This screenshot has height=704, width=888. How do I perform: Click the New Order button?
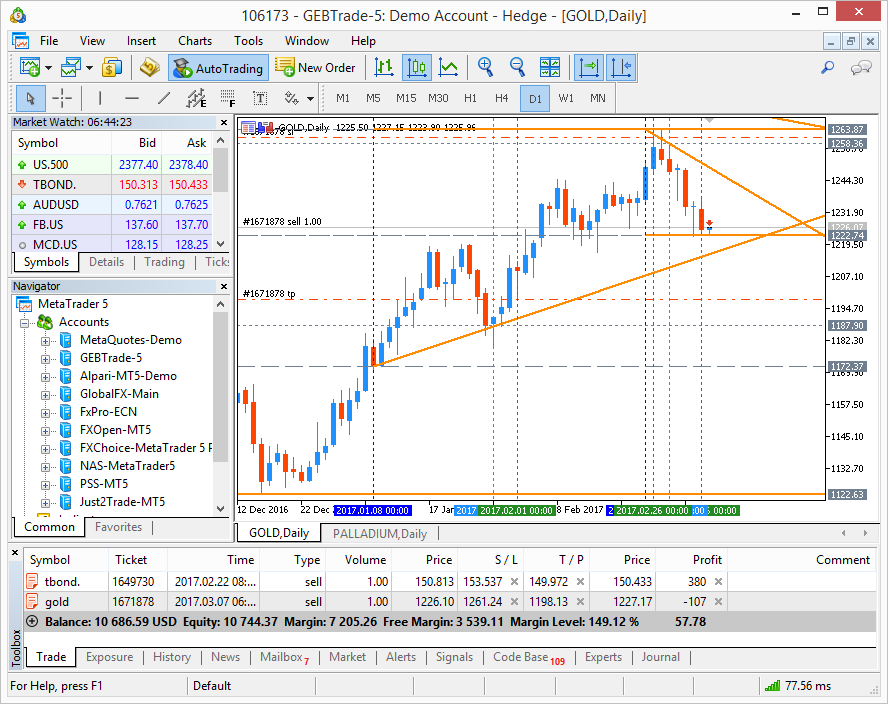click(x=316, y=68)
